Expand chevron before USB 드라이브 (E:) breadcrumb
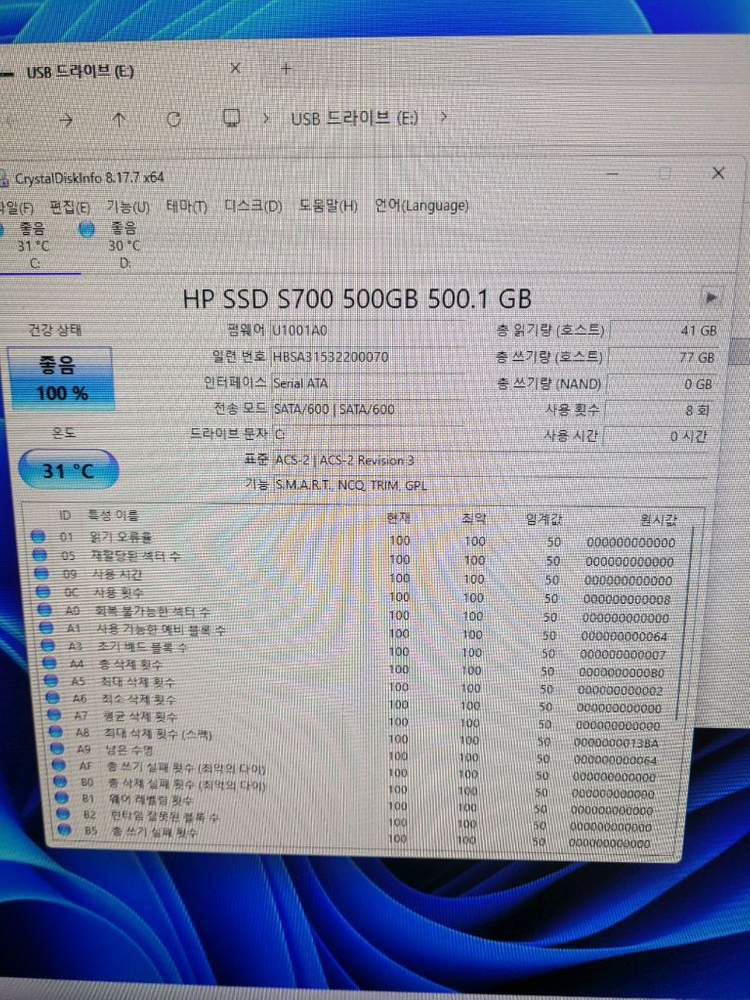Image resolution: width=750 pixels, height=1000 pixels. tap(267, 118)
